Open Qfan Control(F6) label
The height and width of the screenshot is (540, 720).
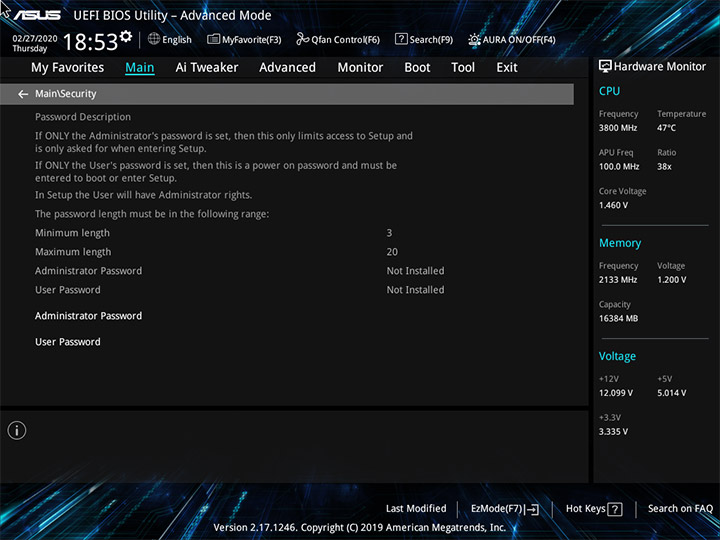(346, 40)
